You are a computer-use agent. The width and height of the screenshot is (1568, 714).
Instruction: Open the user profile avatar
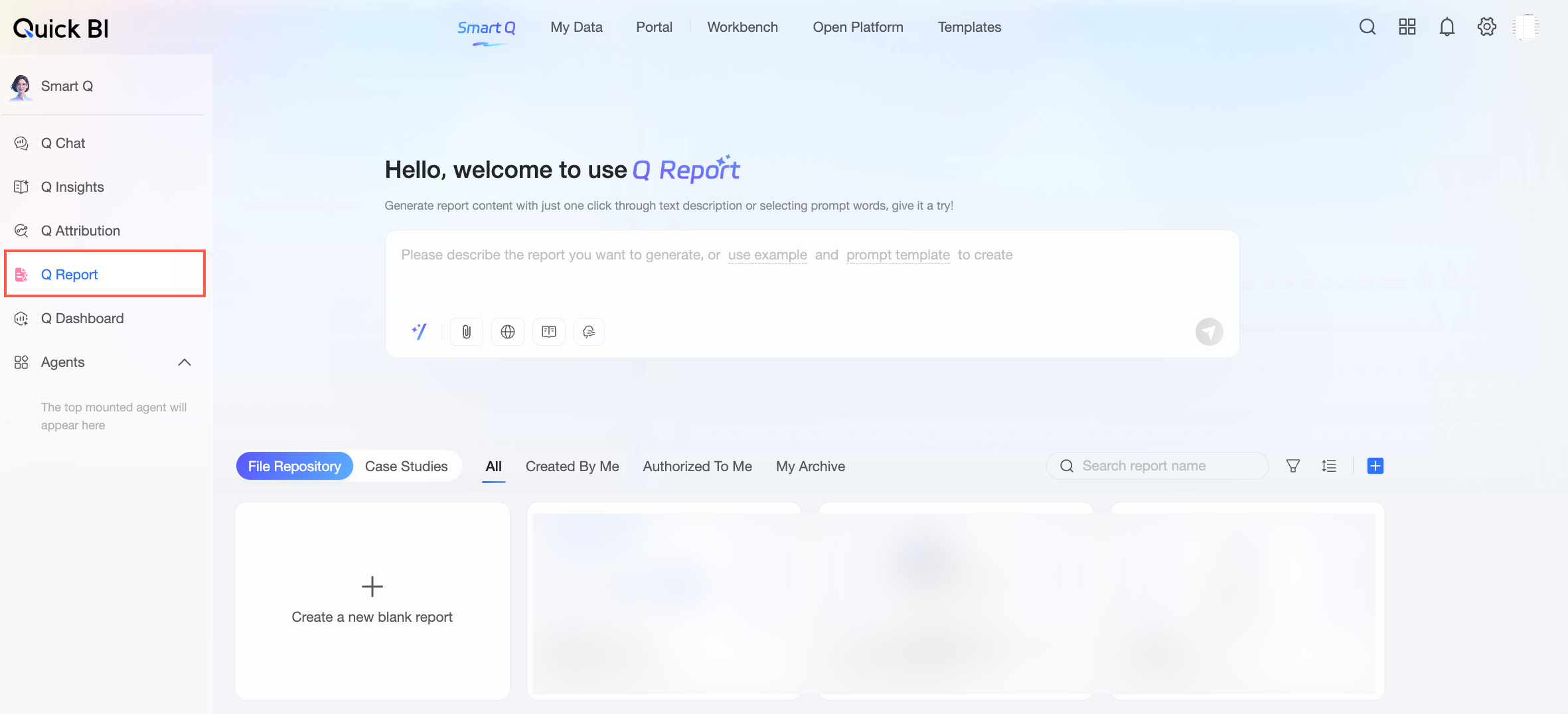1526,27
